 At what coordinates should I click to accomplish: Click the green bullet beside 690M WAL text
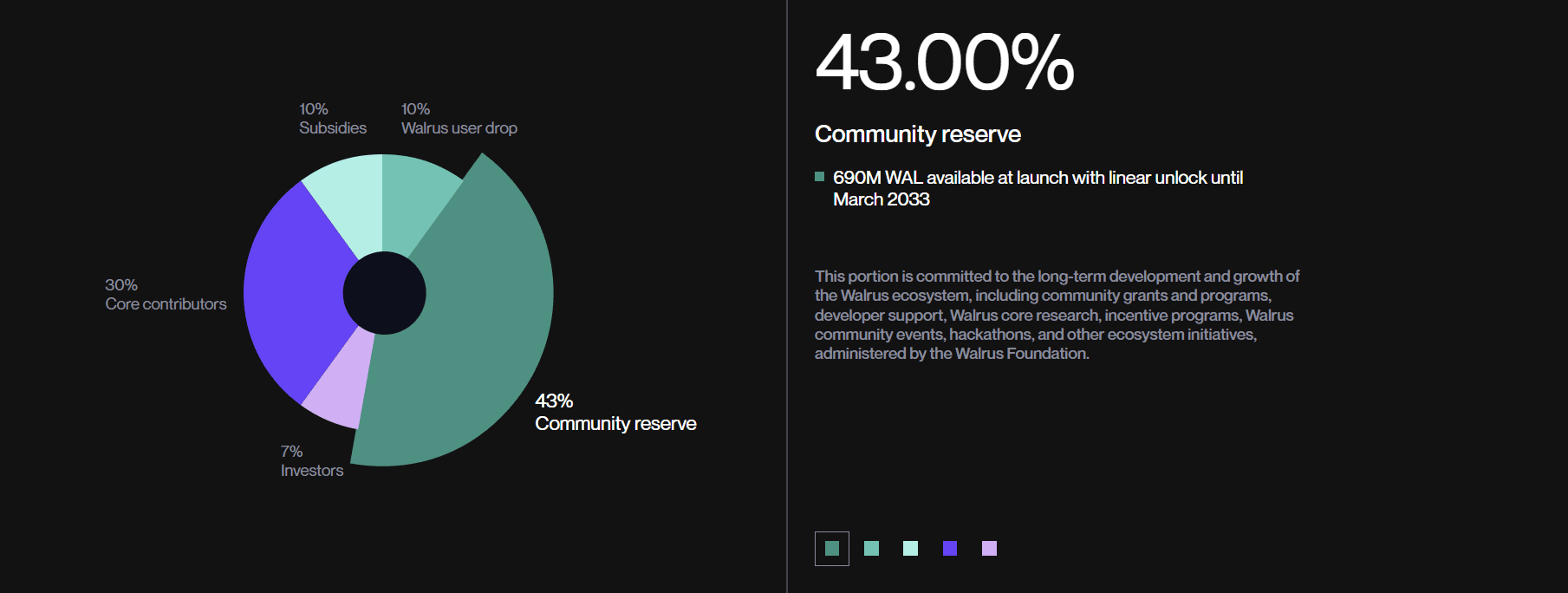click(820, 177)
